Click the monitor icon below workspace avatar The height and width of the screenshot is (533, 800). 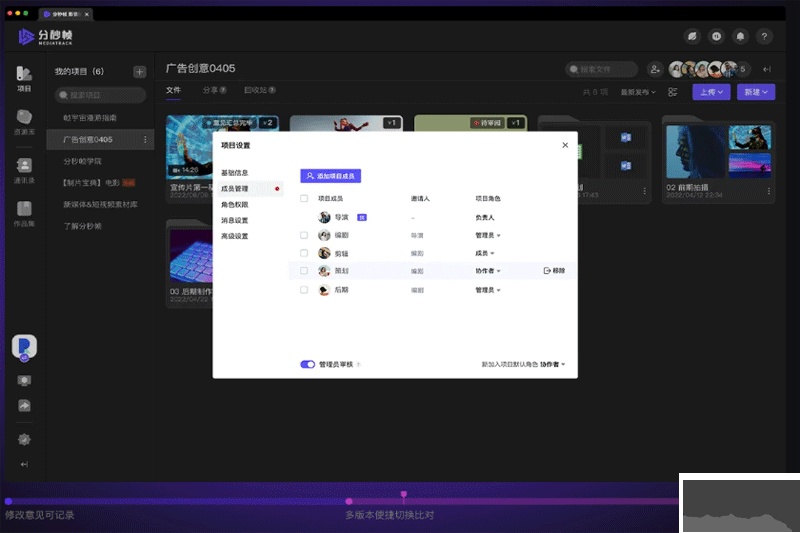click(24, 380)
